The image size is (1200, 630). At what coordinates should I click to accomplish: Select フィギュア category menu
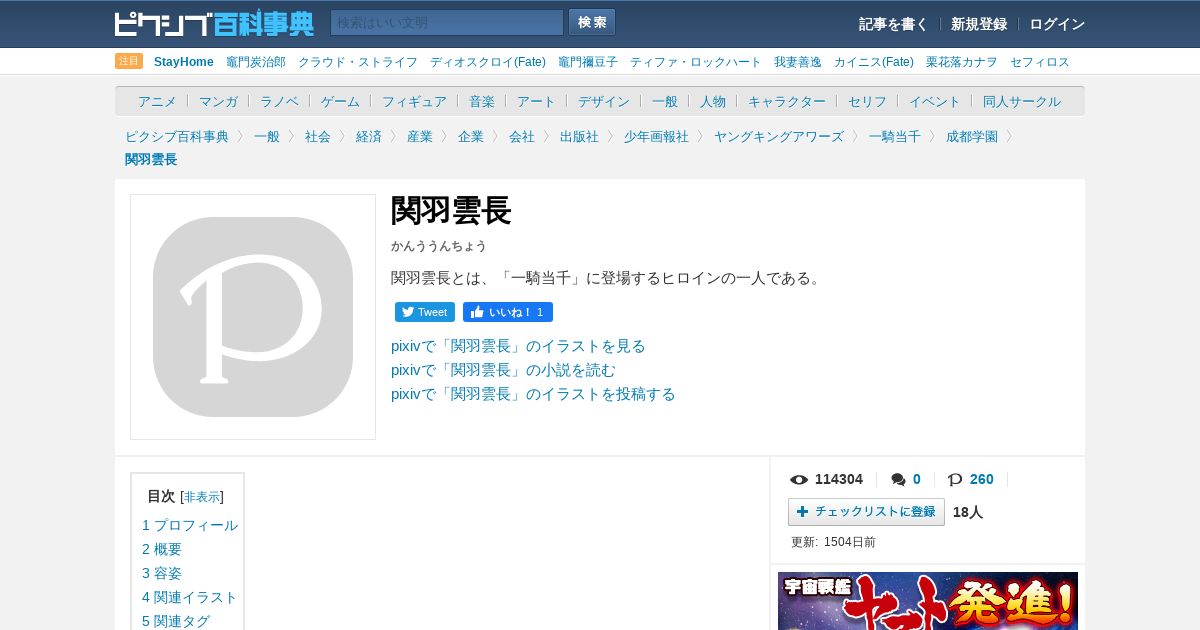point(414,101)
